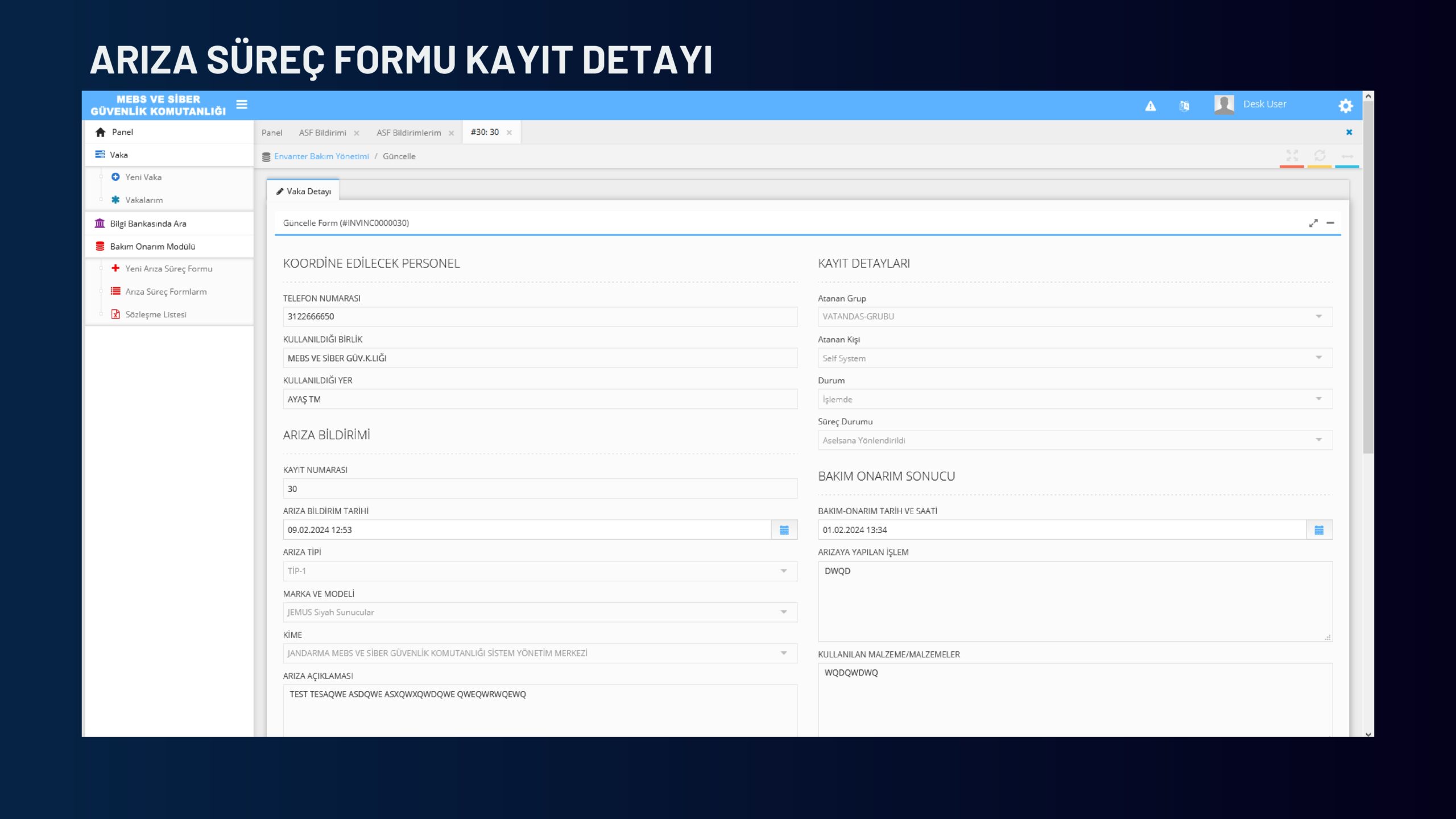Click the Arıza Açıklaması textarea
Image resolution: width=1456 pixels, height=819 pixels.
click(540, 711)
